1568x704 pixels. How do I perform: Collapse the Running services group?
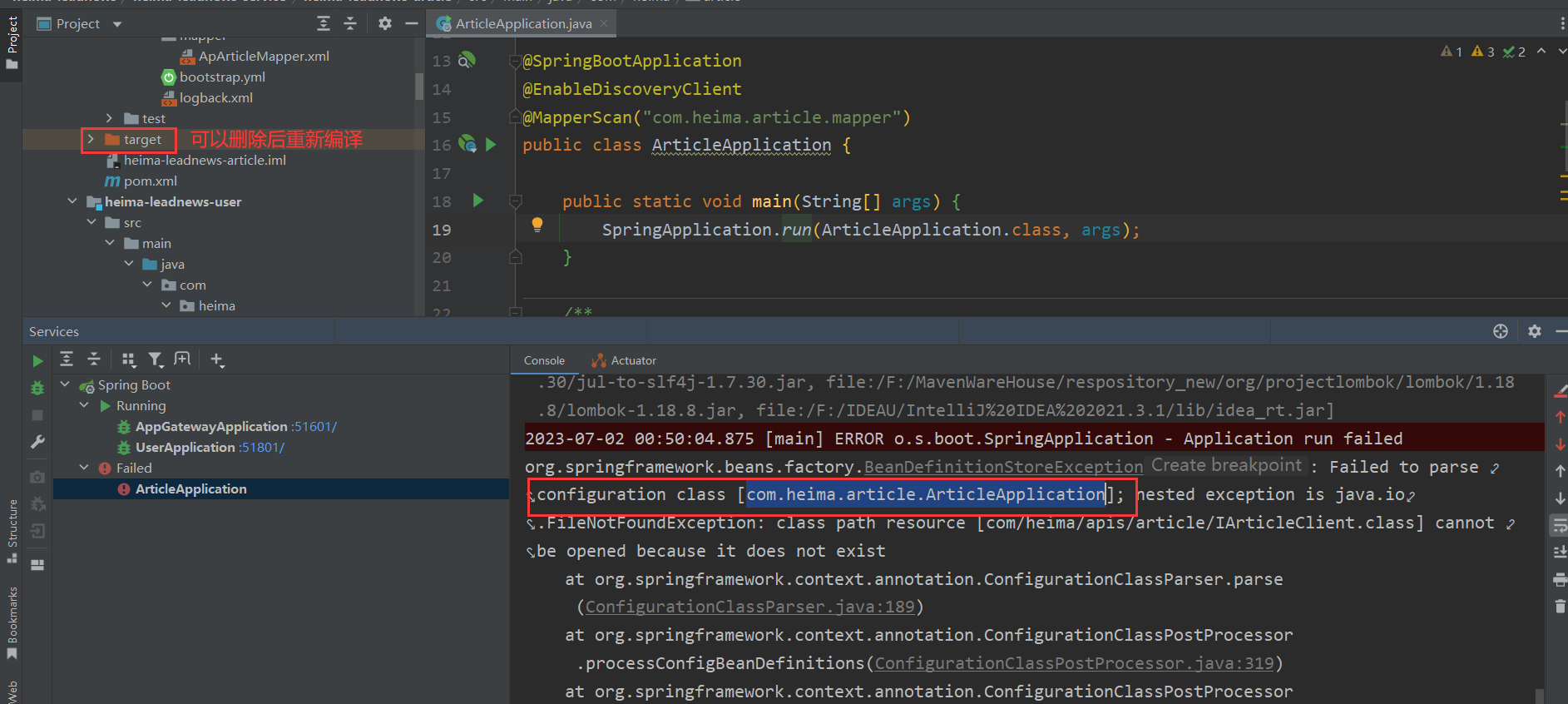click(x=84, y=405)
